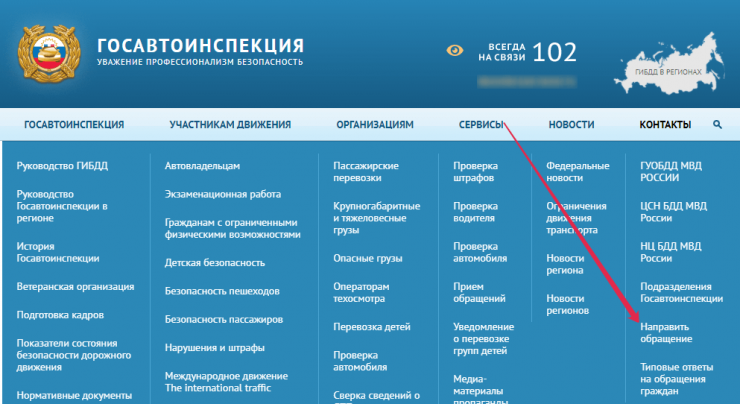Open Подразделения Госавтоинспекции link

click(681, 293)
